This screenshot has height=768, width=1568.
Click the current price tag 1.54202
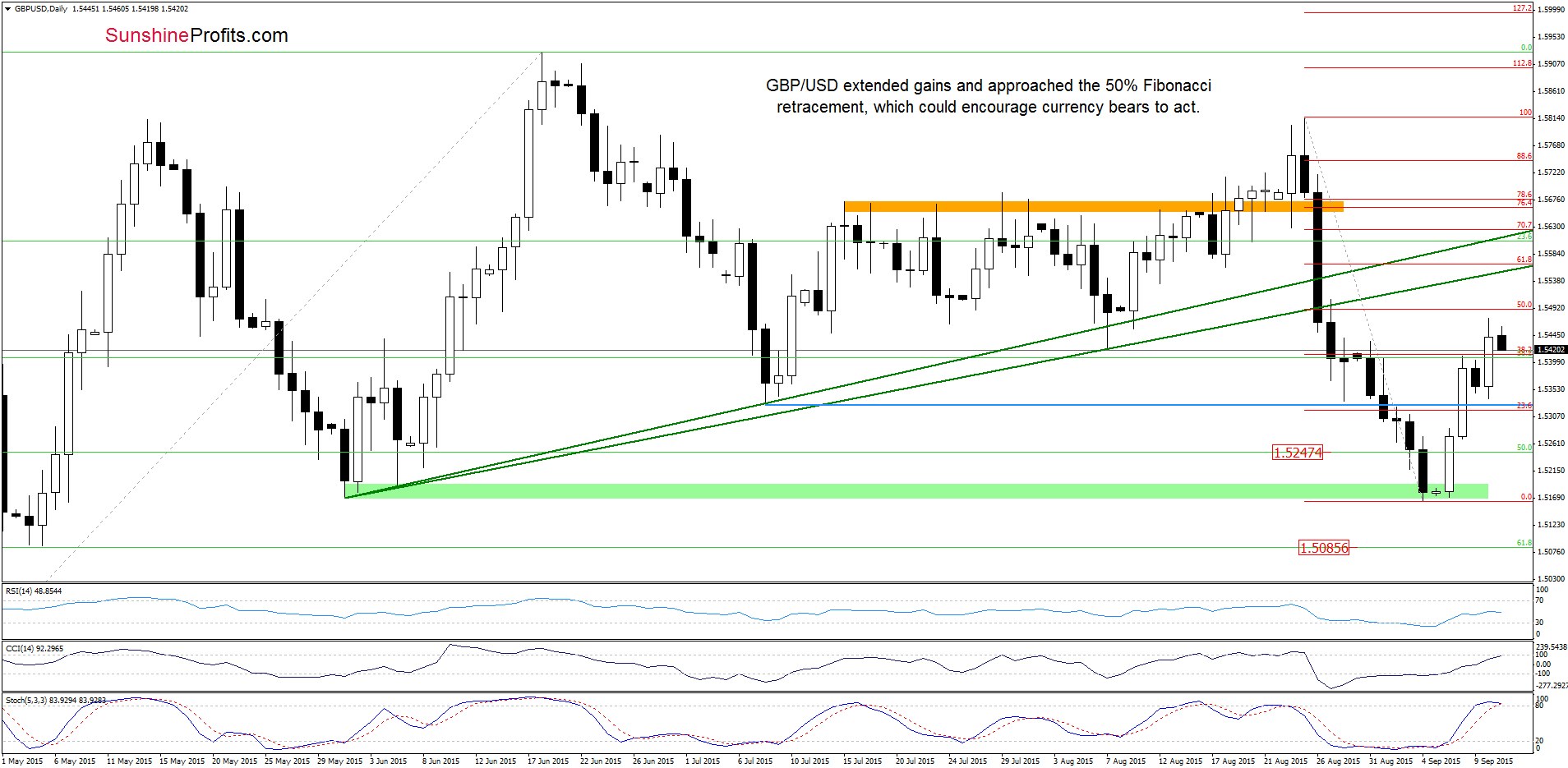[1551, 350]
